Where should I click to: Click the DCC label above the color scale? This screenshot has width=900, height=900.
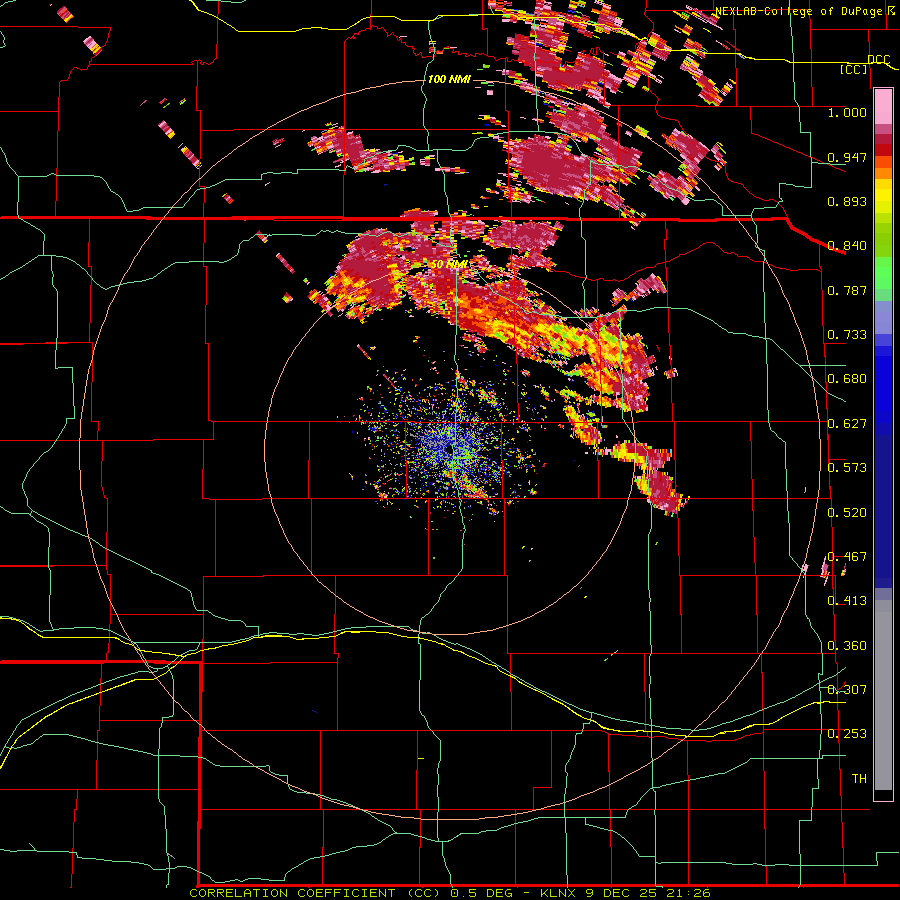coord(878,60)
